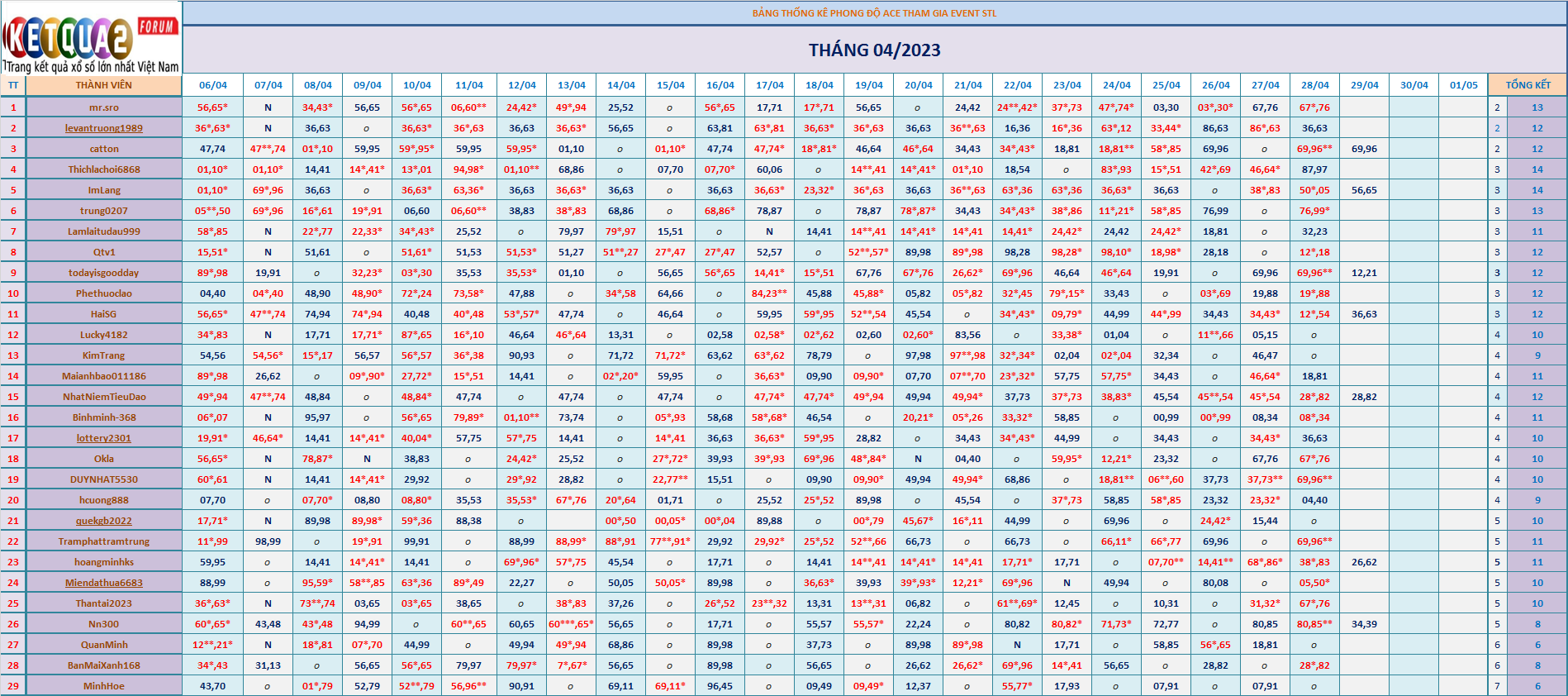1568x696 pixels.
Task: Click the TỔNG KẾT column header
Action: point(1528,85)
